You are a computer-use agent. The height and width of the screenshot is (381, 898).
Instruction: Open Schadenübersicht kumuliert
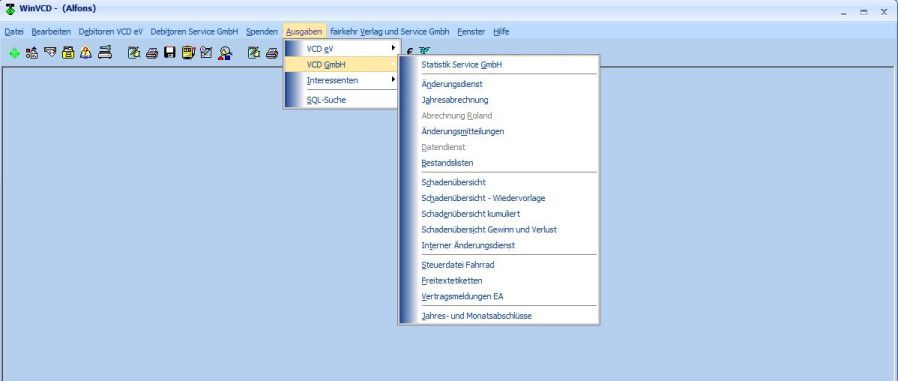coord(499,214)
